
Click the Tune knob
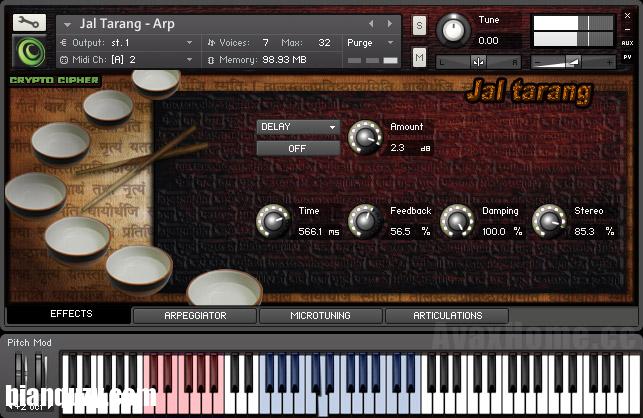tap(453, 30)
